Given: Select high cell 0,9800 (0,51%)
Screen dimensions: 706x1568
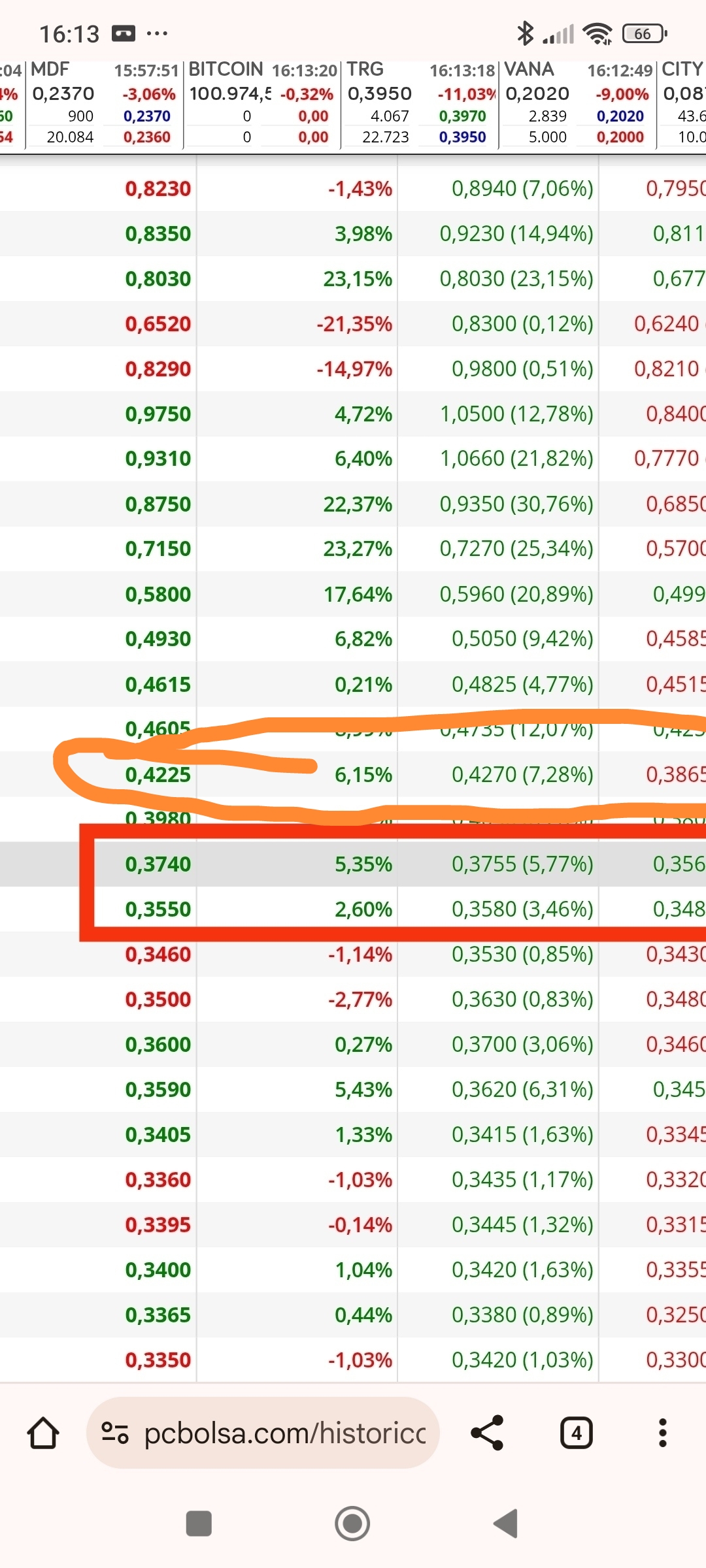Looking at the screenshot, I should click(x=522, y=369).
